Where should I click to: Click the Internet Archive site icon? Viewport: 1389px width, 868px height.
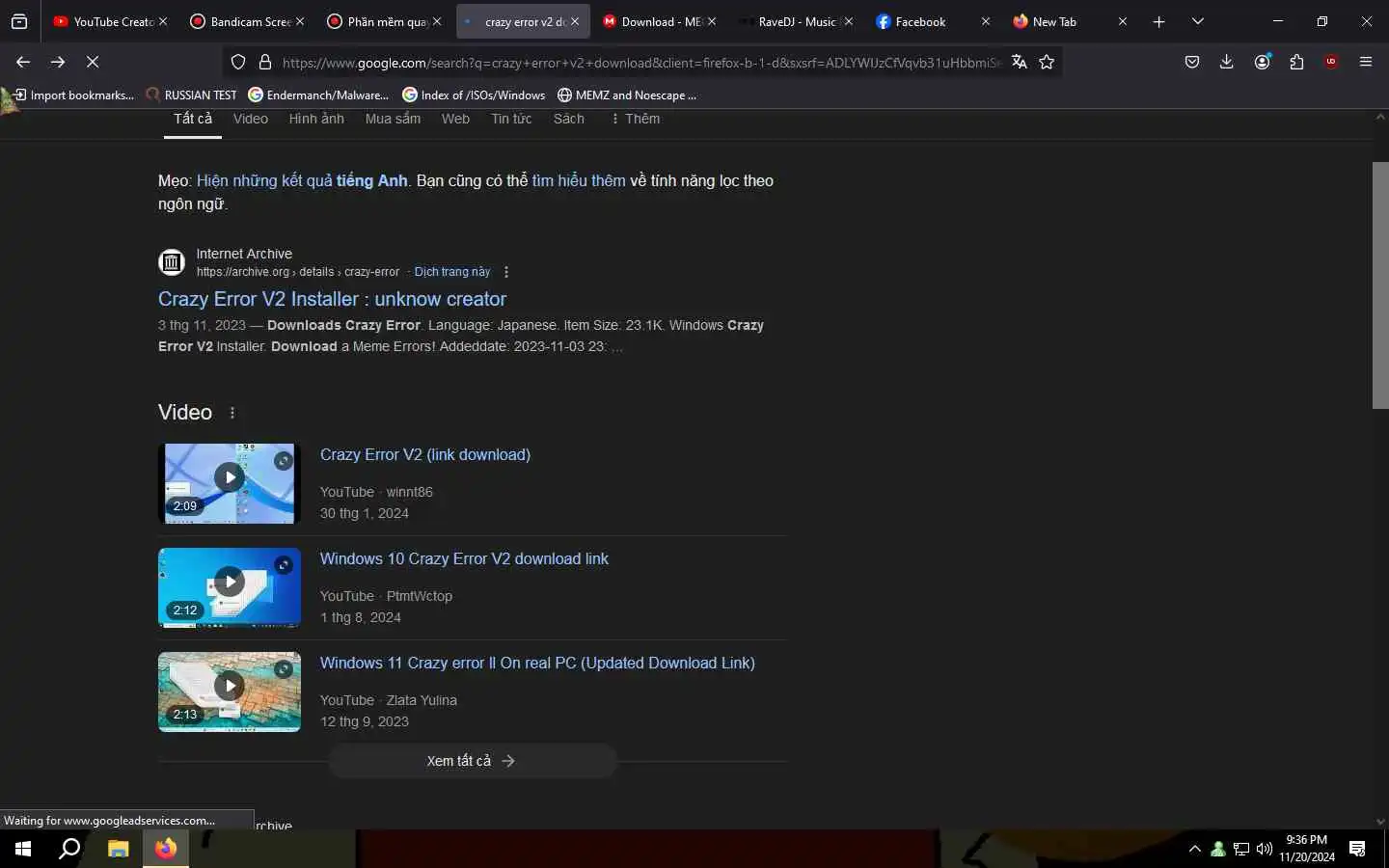172,261
